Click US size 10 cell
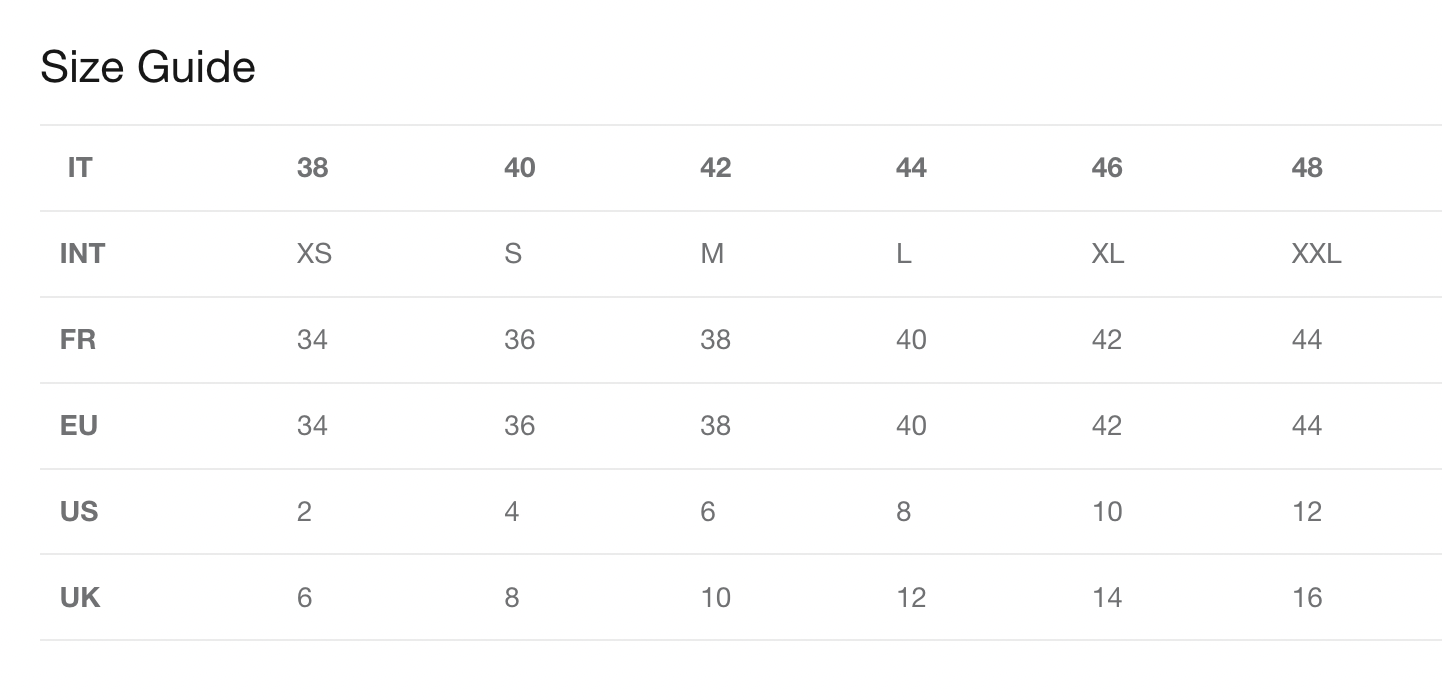Image resolution: width=1442 pixels, height=700 pixels. (1107, 512)
